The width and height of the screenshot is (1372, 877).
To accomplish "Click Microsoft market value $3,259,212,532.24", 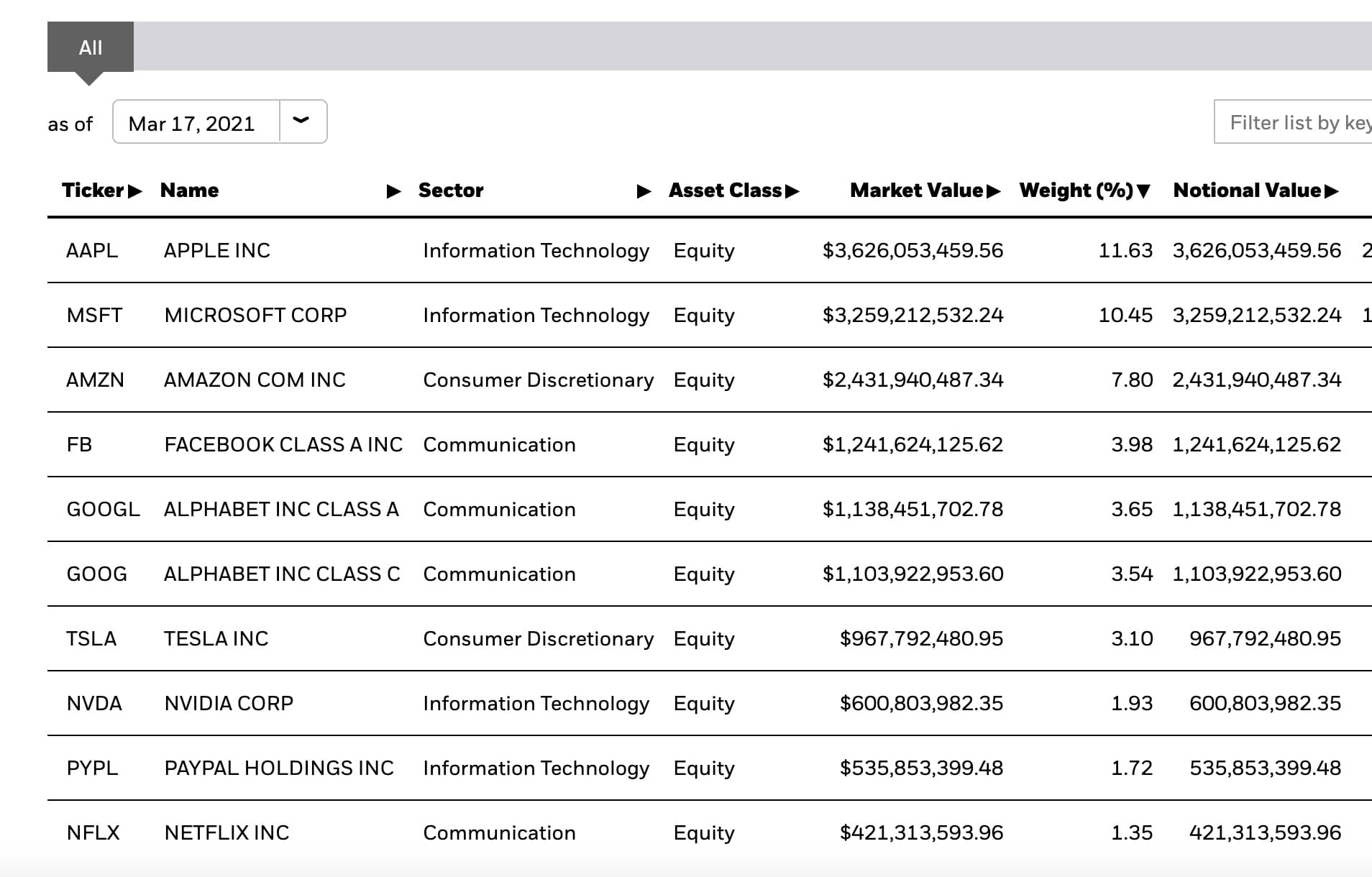I will [x=913, y=316].
